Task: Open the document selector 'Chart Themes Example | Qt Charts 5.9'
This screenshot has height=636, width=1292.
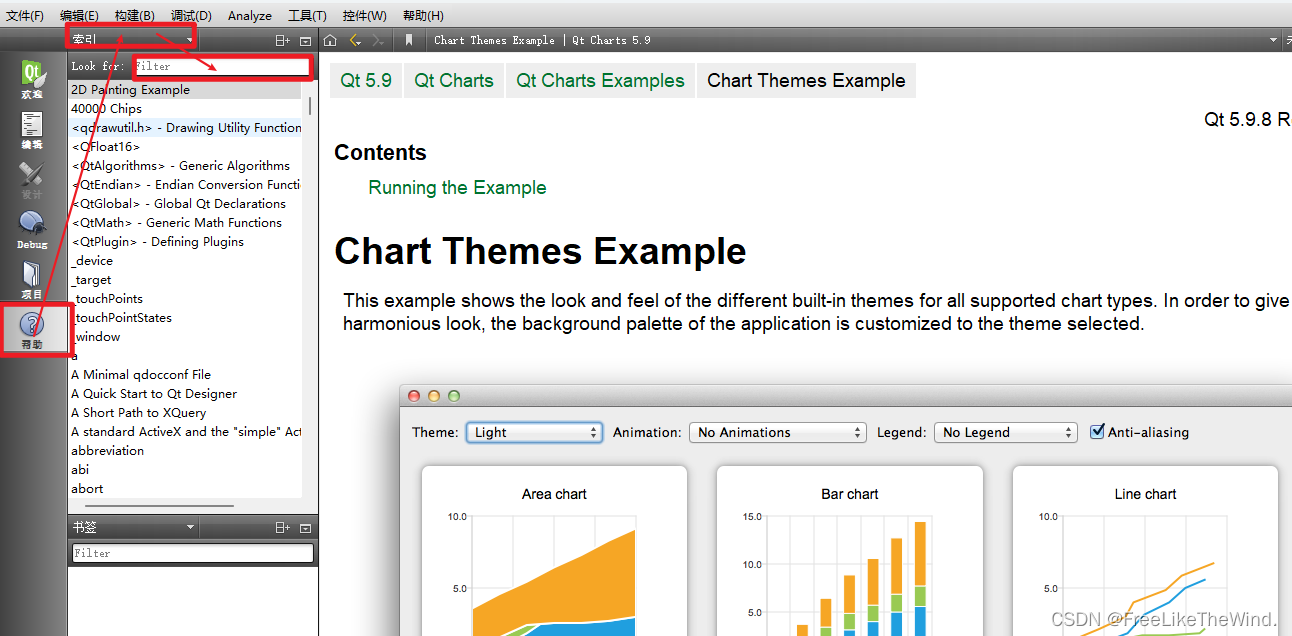Action: coord(855,40)
